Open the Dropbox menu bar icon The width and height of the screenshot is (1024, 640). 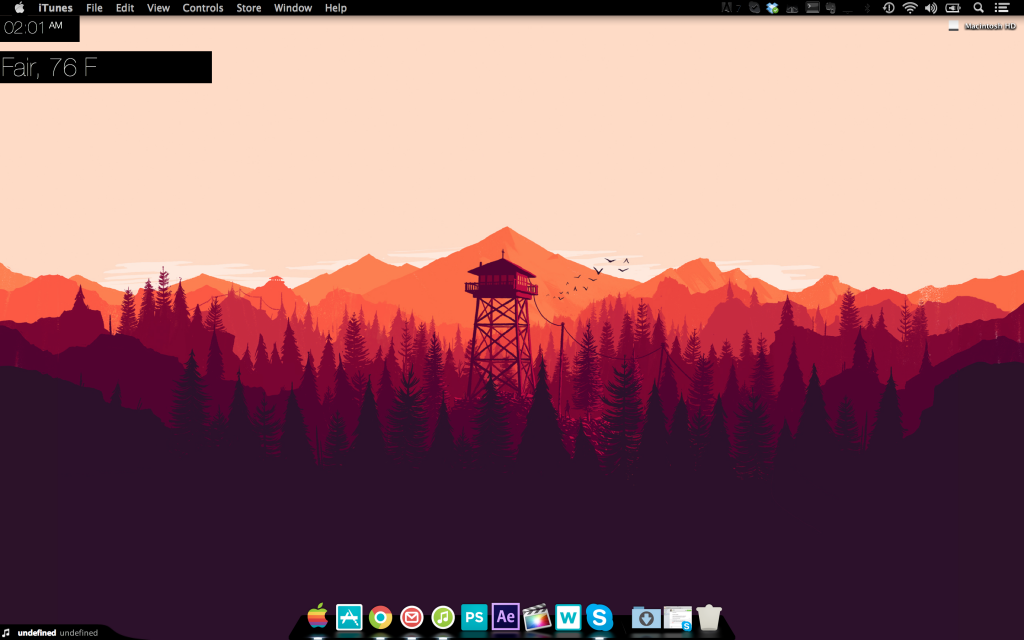tap(773, 8)
